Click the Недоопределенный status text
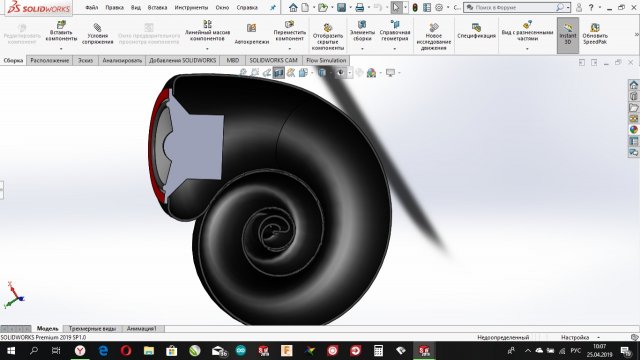This screenshot has height=360, width=640. coord(503,338)
